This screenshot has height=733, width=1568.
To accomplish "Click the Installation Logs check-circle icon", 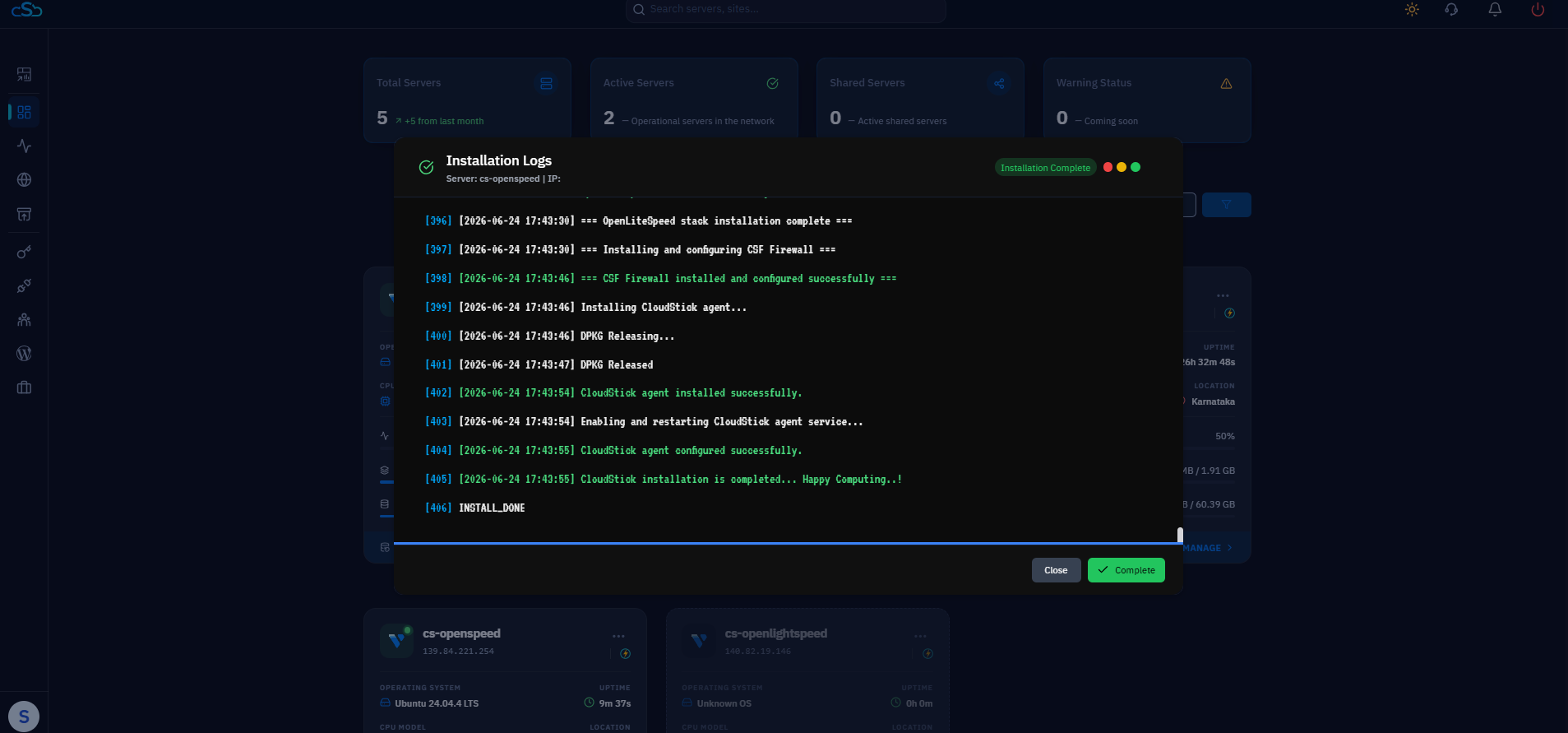I will pyautogui.click(x=426, y=167).
